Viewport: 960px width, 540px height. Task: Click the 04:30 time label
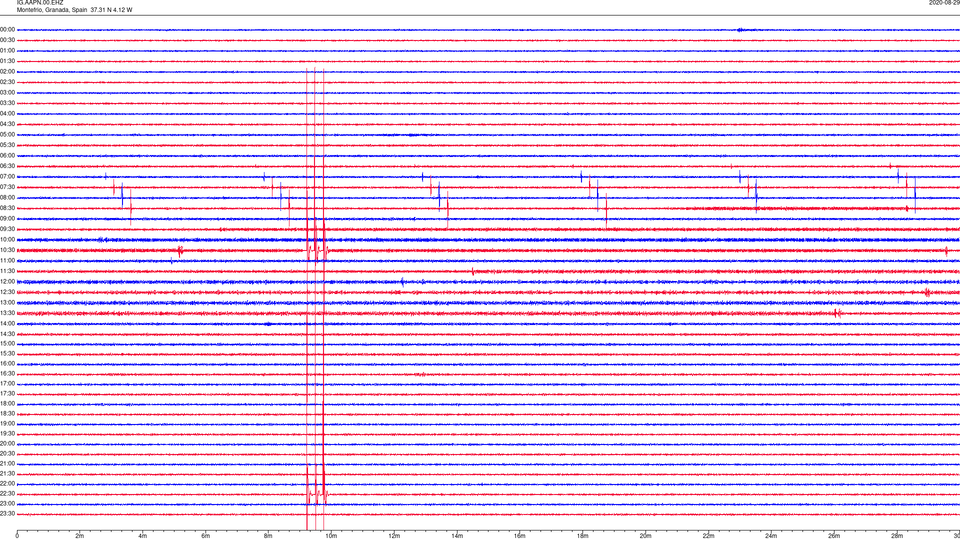(x=7, y=124)
